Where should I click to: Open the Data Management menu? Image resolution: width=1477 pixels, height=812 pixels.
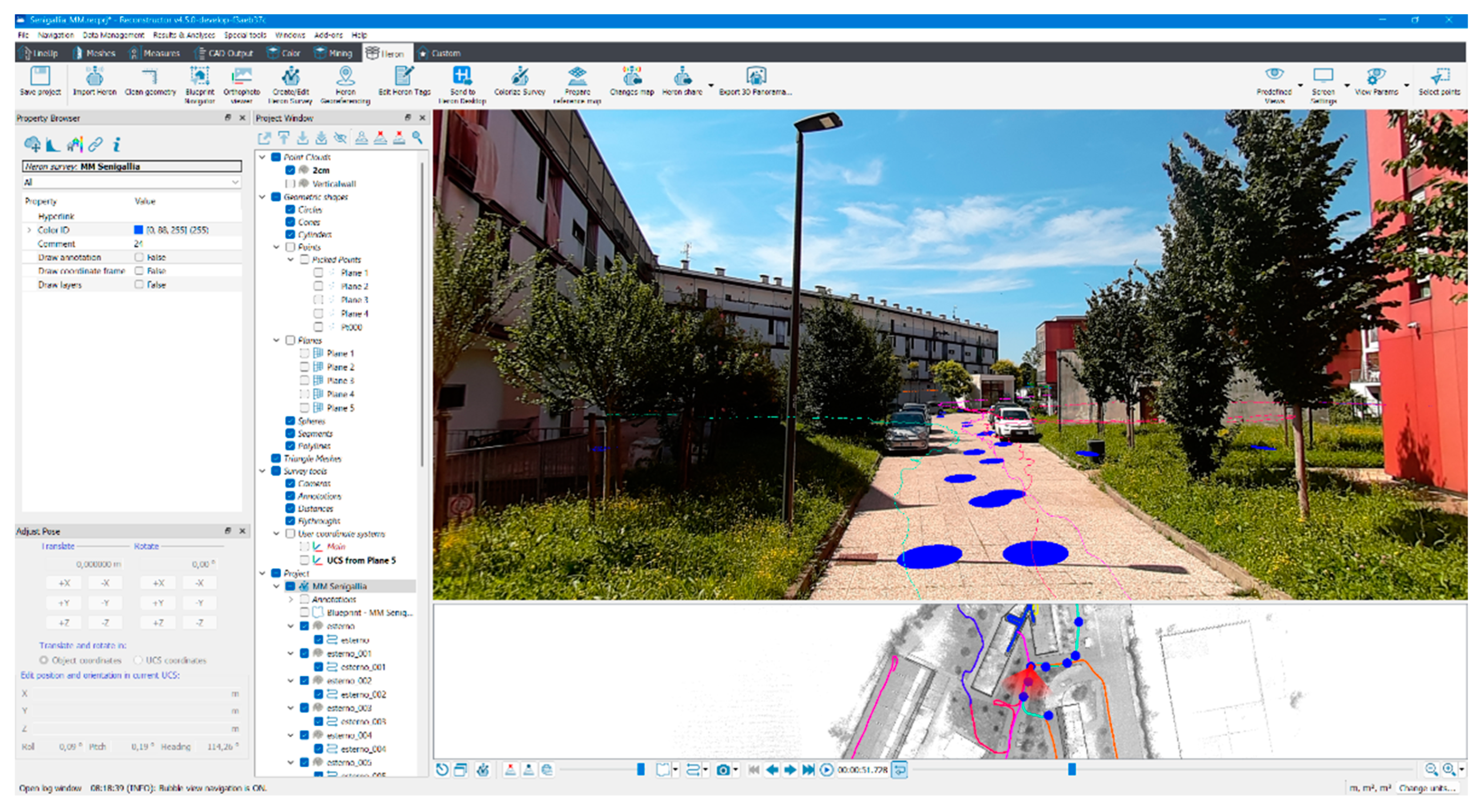(x=113, y=35)
